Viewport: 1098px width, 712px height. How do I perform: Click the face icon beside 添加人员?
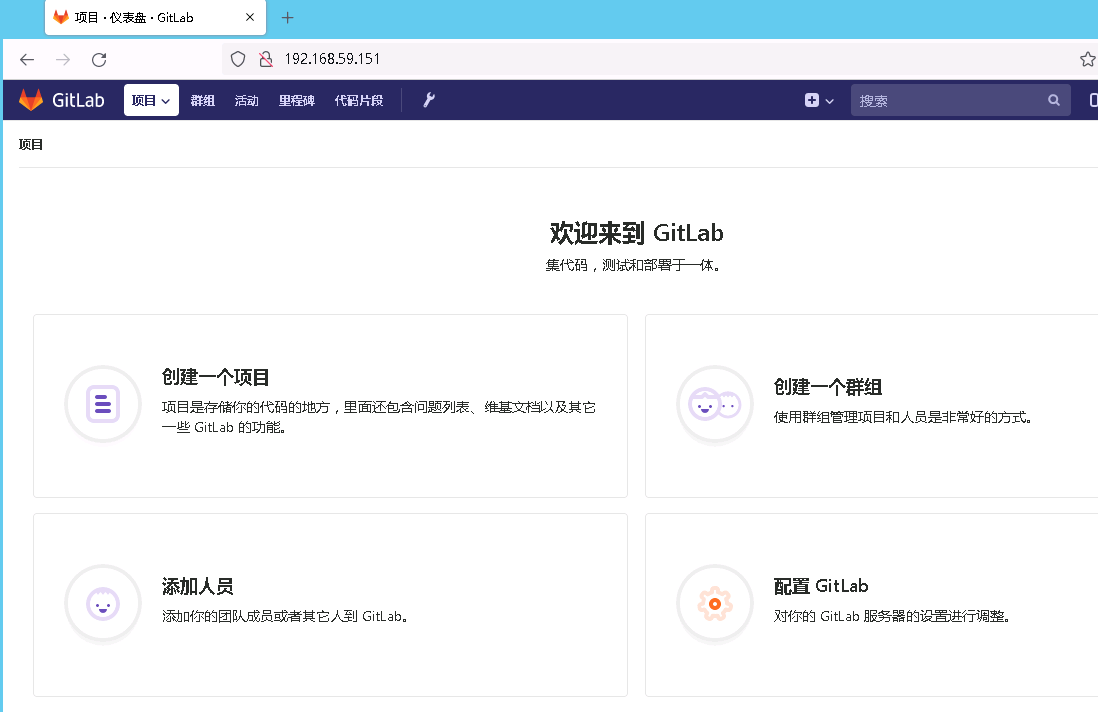tap(103, 603)
